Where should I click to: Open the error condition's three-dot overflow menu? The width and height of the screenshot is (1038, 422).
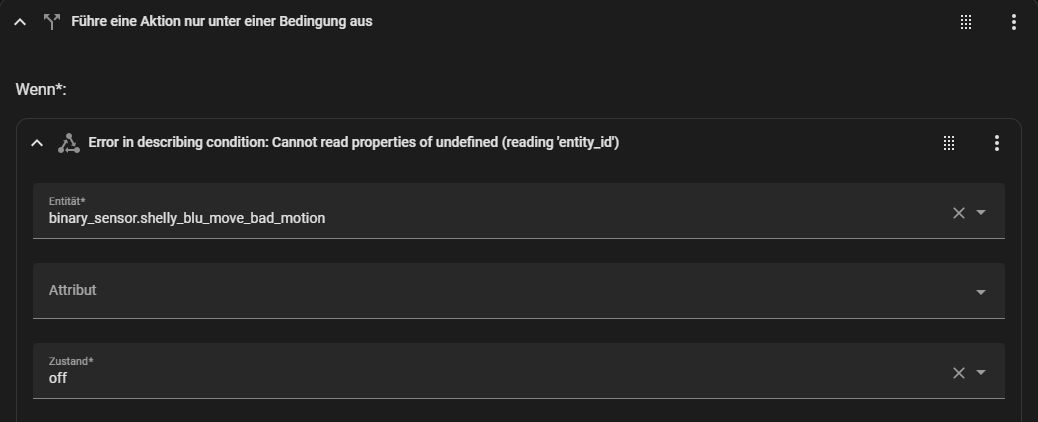pyautogui.click(x=997, y=143)
